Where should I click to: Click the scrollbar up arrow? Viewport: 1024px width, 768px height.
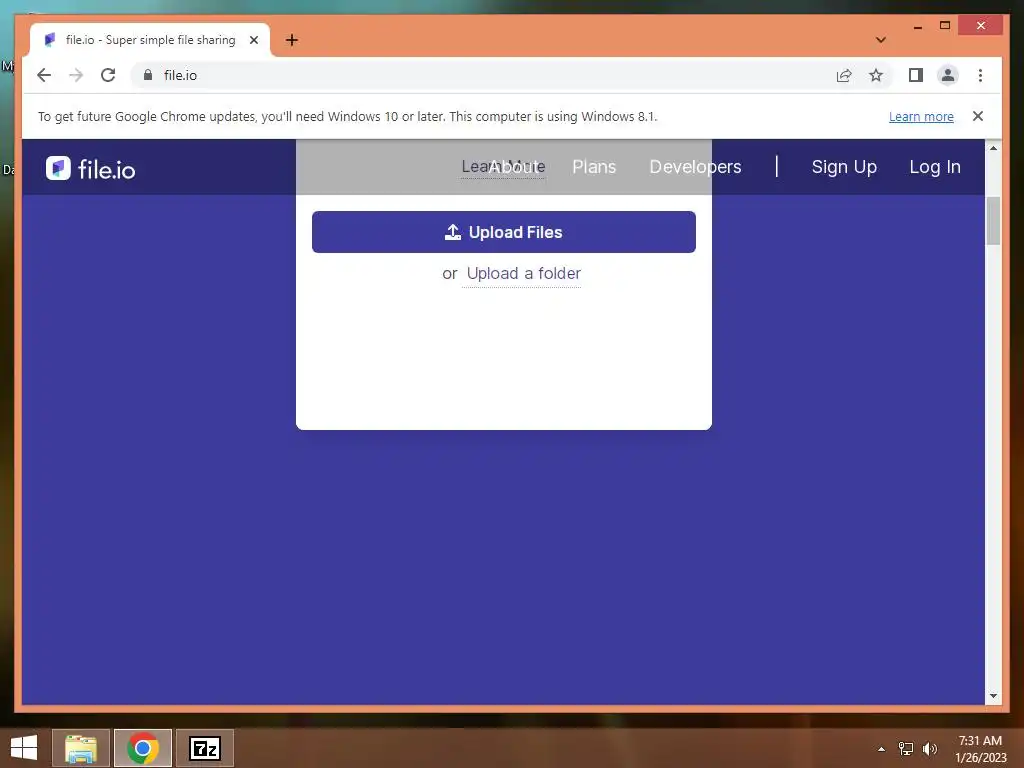pyautogui.click(x=993, y=148)
